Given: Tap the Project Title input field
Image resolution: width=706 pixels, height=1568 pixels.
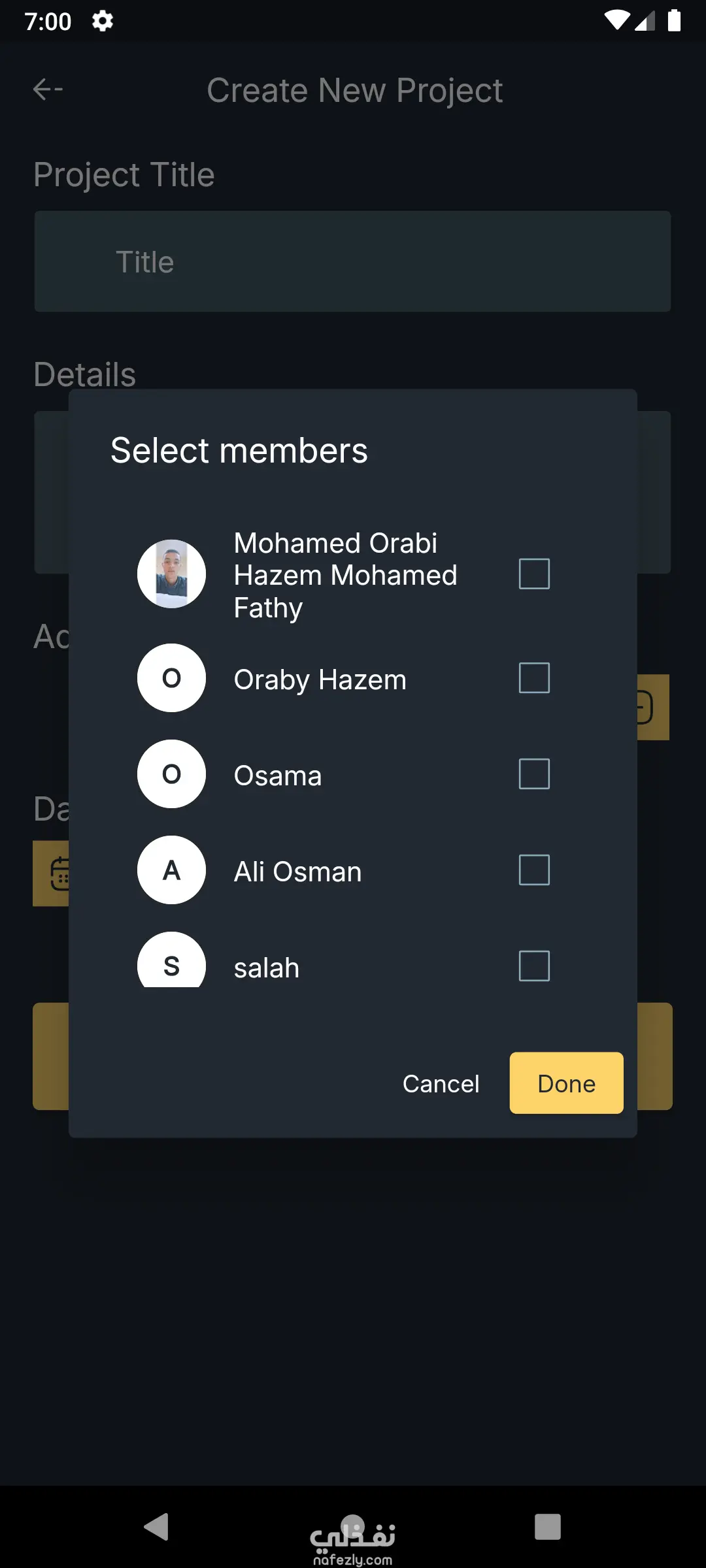Looking at the screenshot, I should point(352,261).
